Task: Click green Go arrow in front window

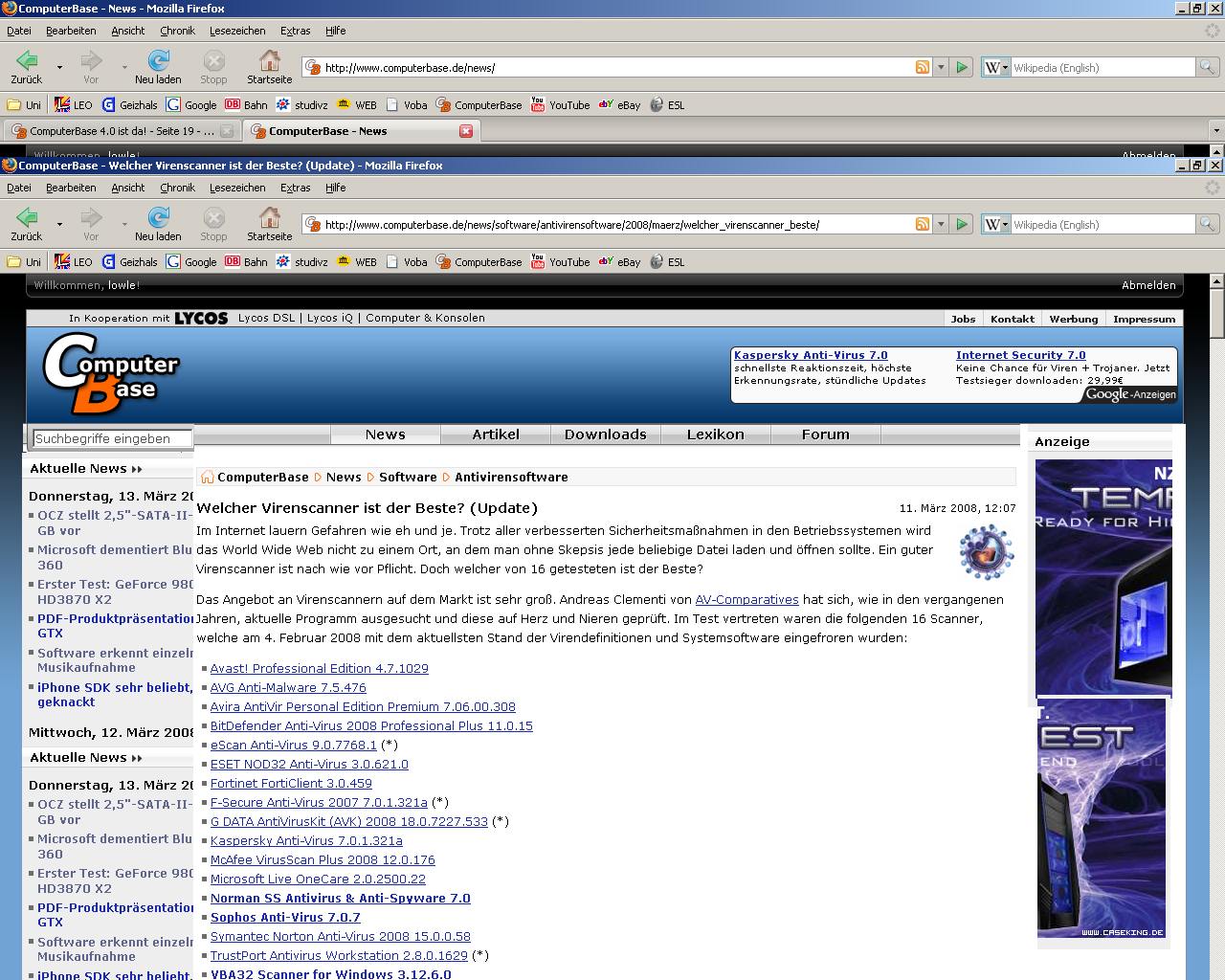Action: pyautogui.click(x=963, y=224)
